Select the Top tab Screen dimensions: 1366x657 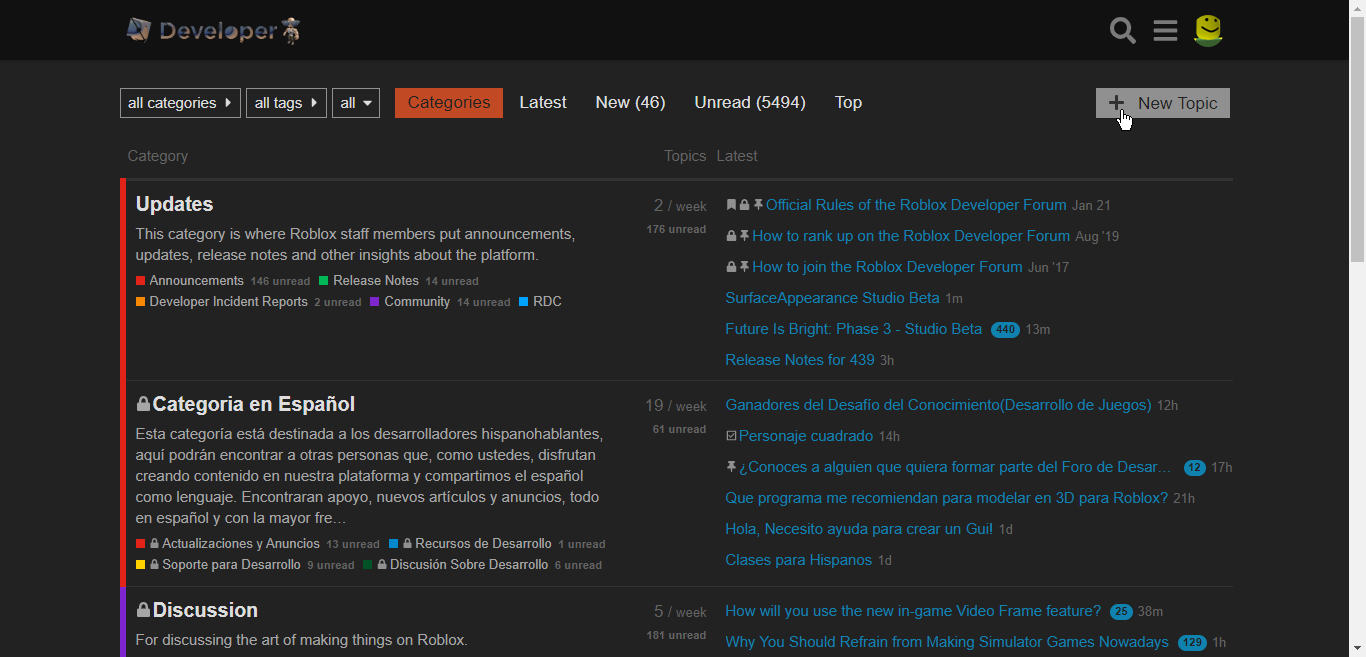(x=848, y=103)
